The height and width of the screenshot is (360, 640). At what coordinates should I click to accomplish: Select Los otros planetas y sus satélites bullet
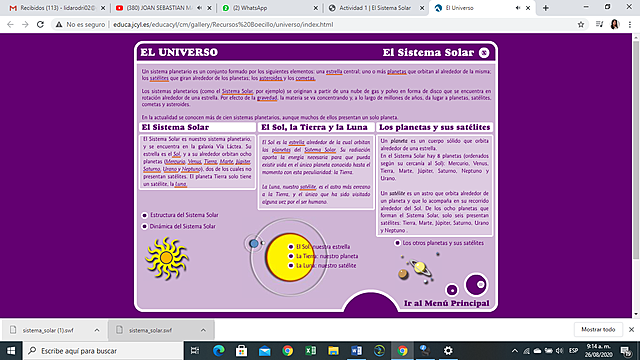(397, 243)
